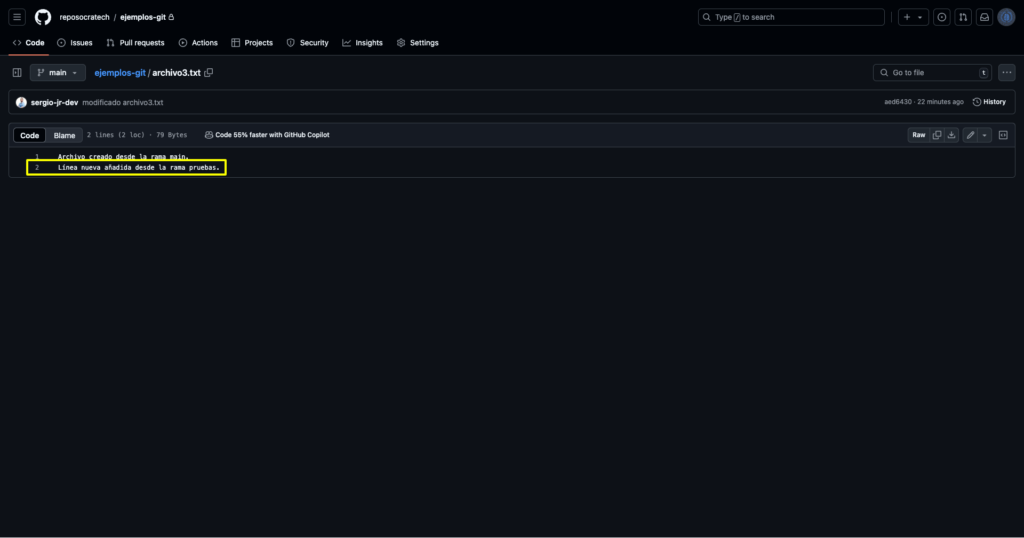This screenshot has height=538, width=1024.
Task: Open the main branch selector dropdown
Action: pos(57,72)
